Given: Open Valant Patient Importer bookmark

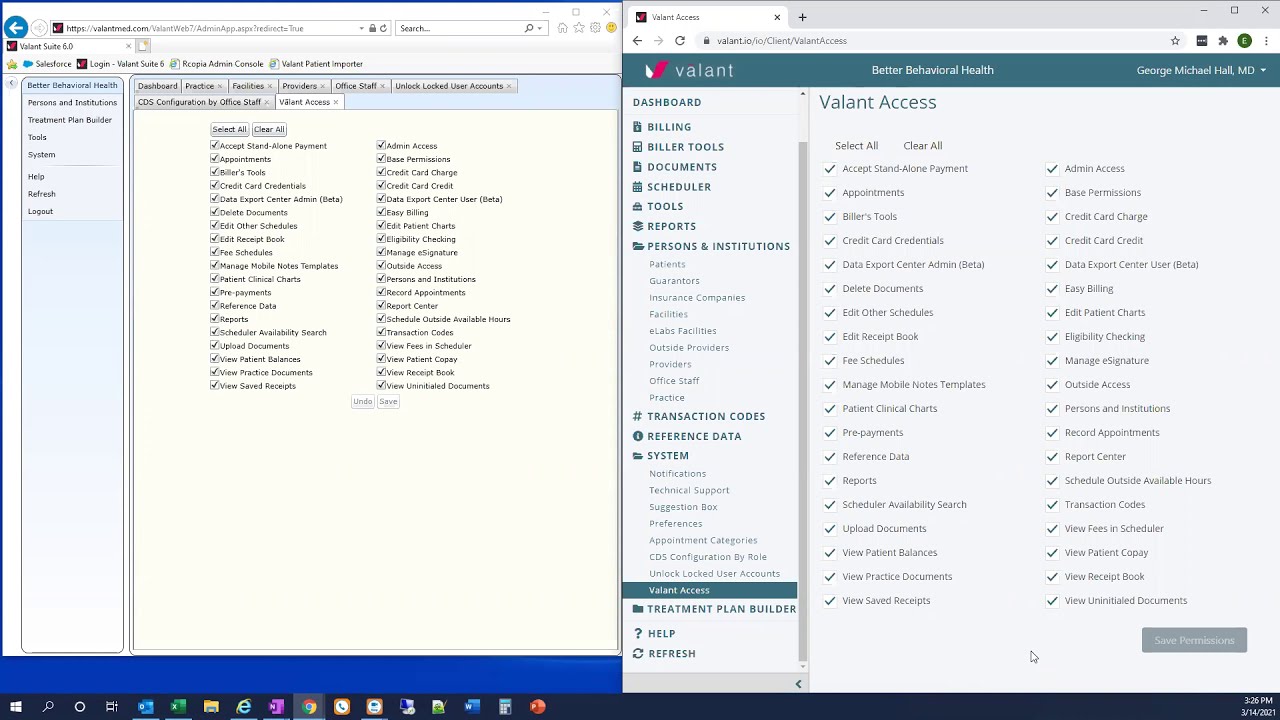Looking at the screenshot, I should pyautogui.click(x=316, y=64).
